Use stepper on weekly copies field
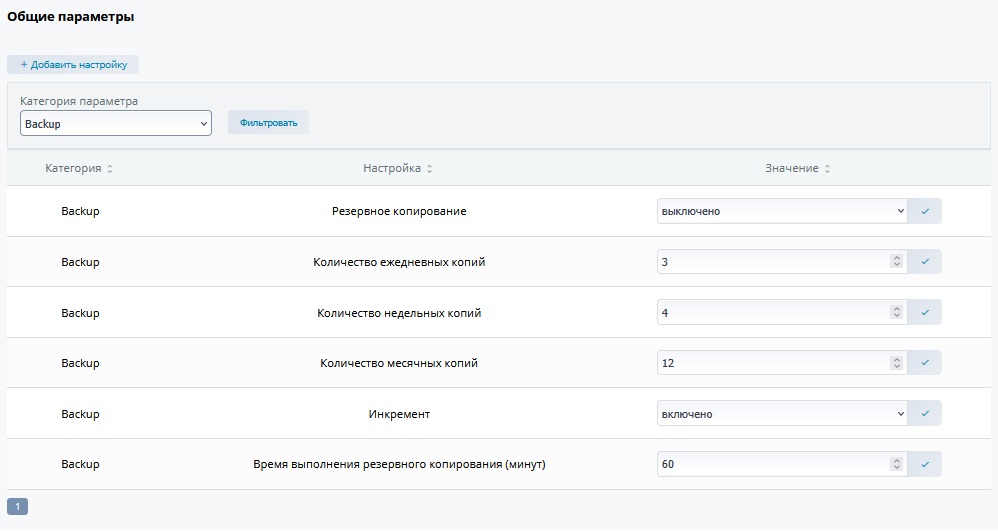The width and height of the screenshot is (998, 531). coord(896,312)
